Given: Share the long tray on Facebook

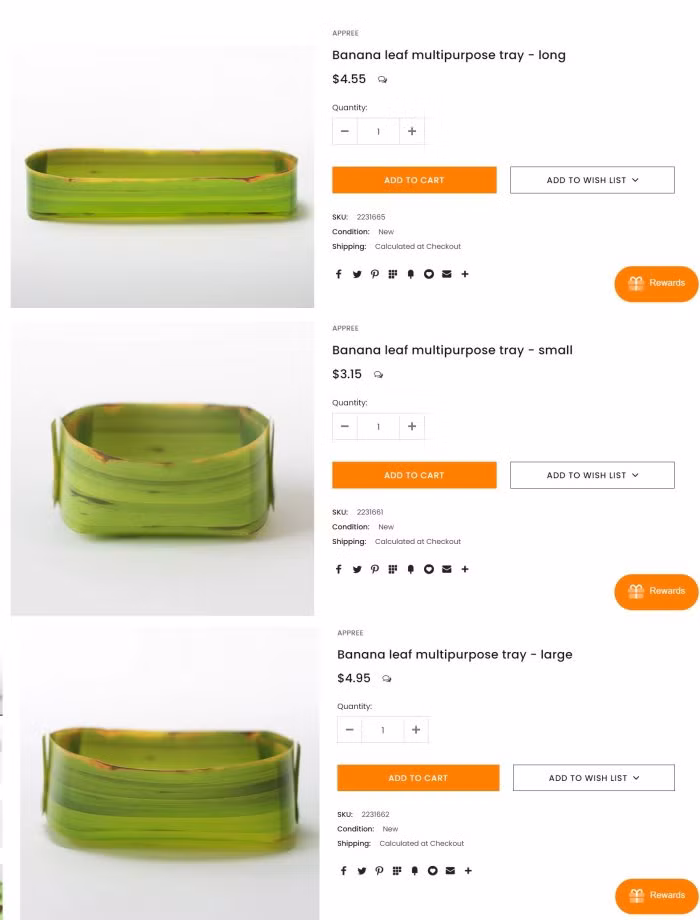Looking at the screenshot, I should pyautogui.click(x=338, y=274).
